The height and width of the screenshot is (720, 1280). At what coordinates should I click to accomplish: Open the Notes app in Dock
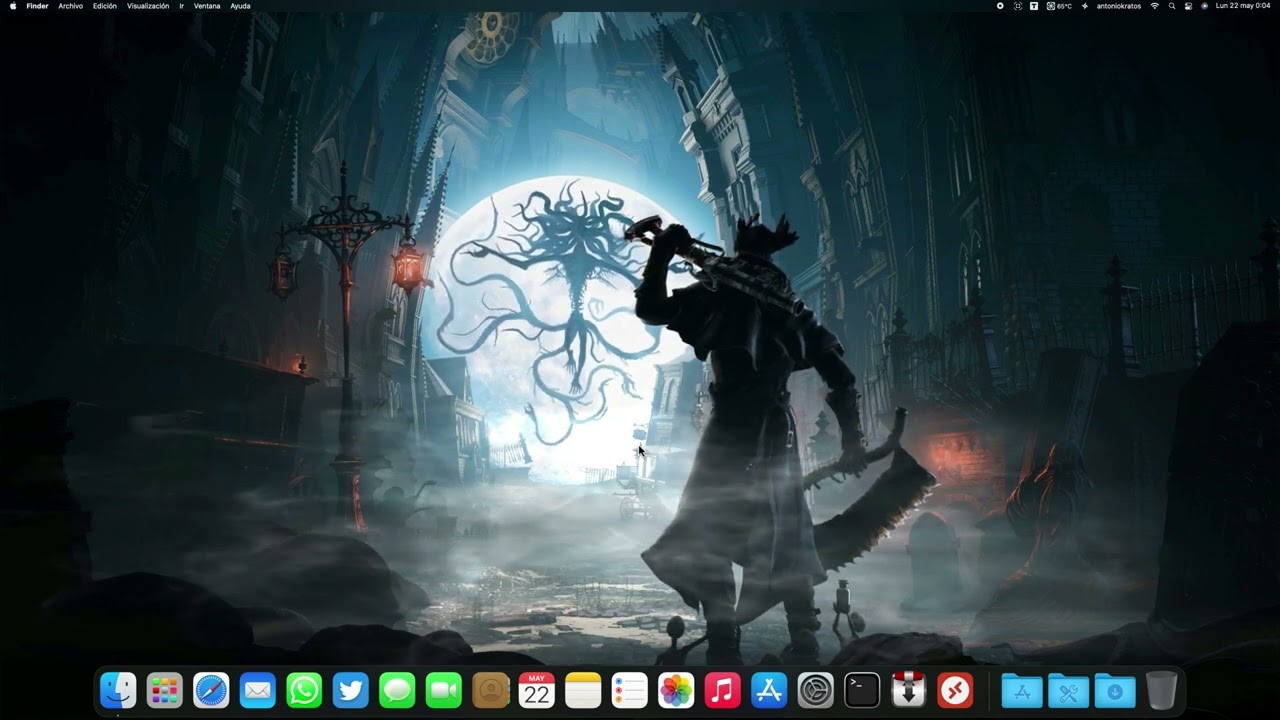(x=583, y=690)
